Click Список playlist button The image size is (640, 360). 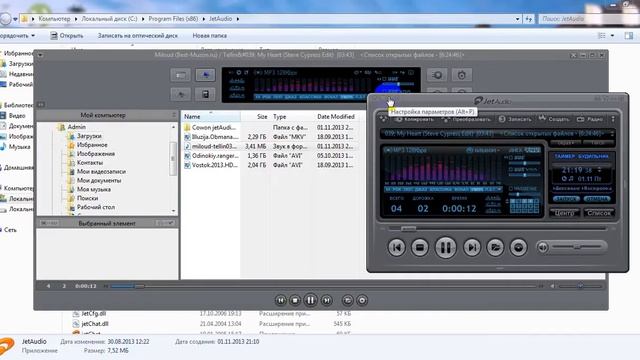[599, 213]
